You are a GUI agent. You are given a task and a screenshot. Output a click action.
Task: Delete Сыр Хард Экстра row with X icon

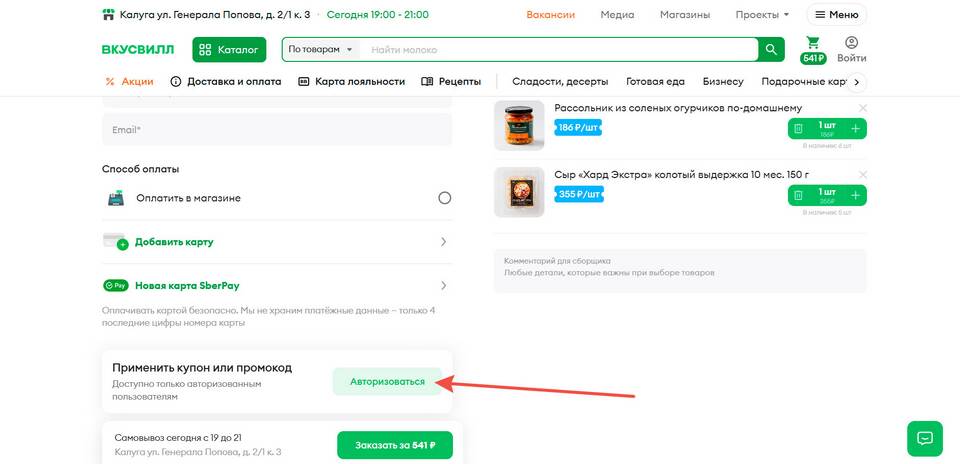[863, 174]
